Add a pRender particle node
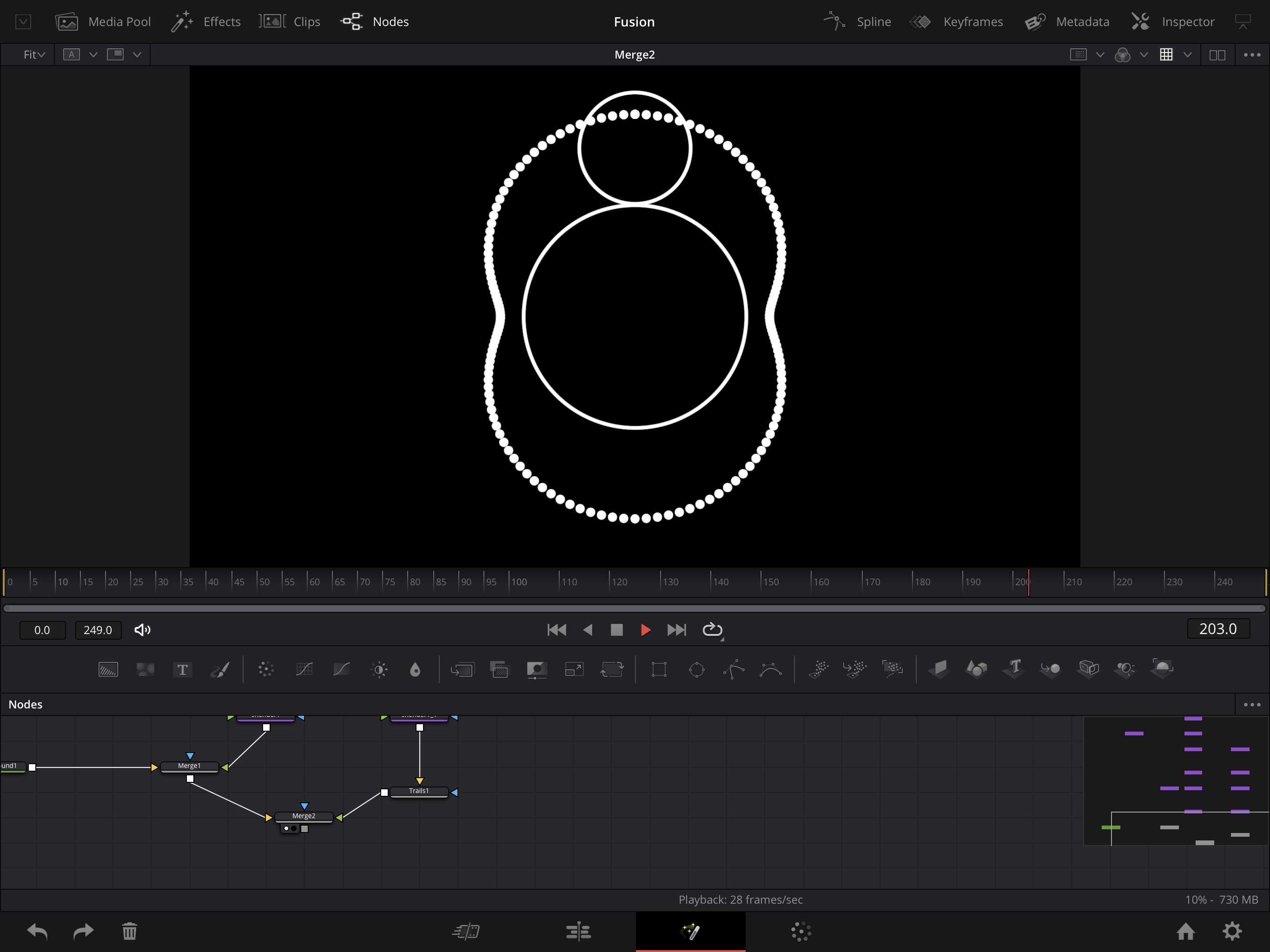Image resolution: width=1270 pixels, height=952 pixels. [x=892, y=669]
